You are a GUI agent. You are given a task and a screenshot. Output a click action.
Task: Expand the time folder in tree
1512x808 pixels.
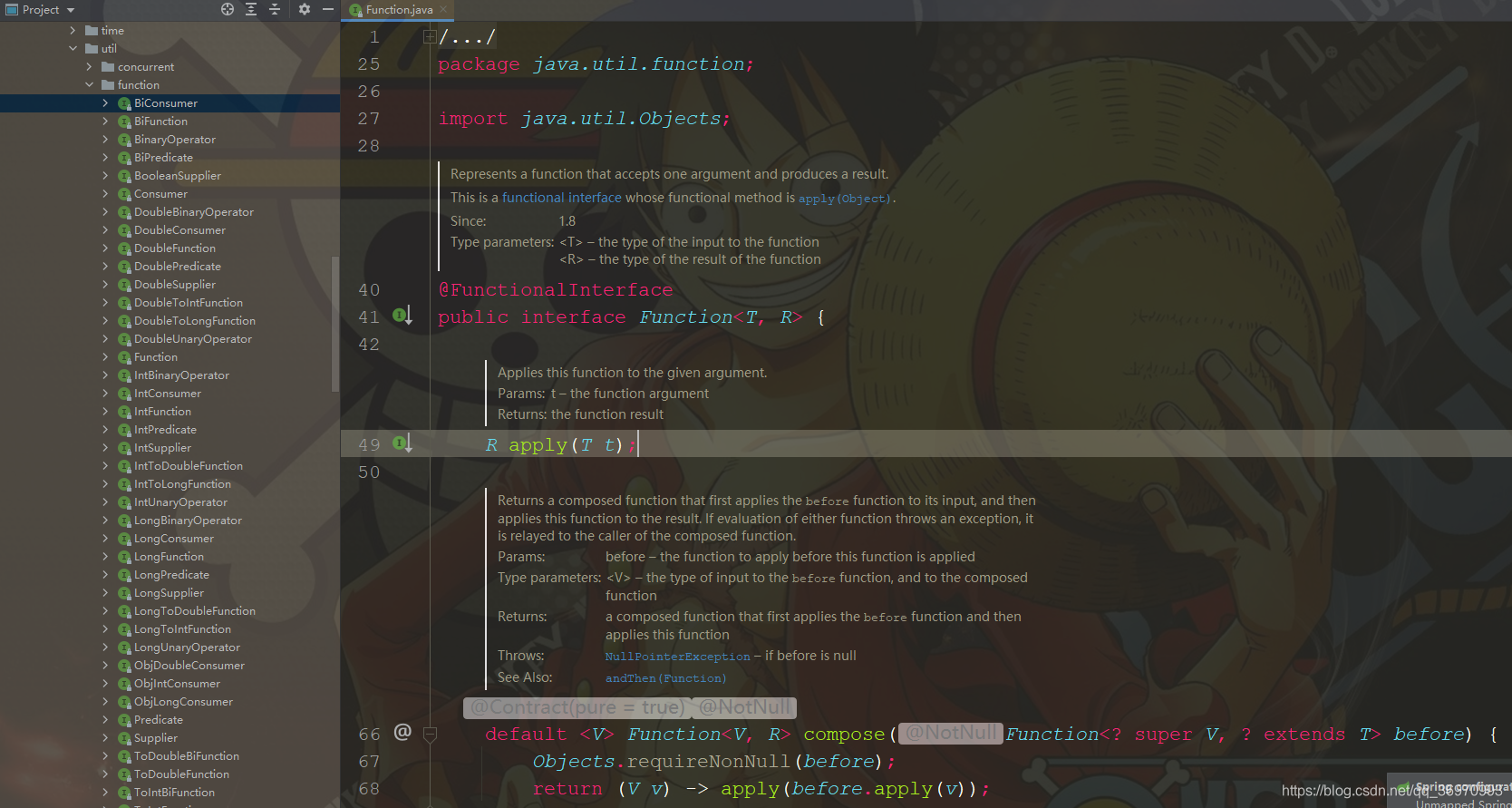tap(73, 31)
